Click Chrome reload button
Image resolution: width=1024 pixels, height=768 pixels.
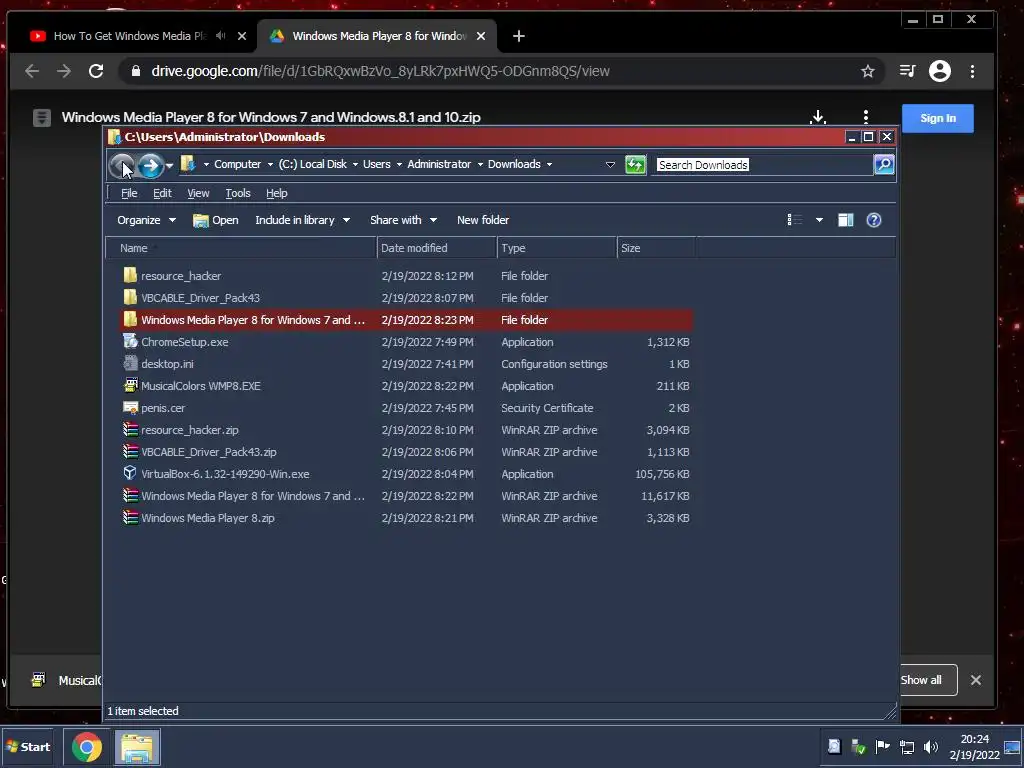click(x=96, y=71)
